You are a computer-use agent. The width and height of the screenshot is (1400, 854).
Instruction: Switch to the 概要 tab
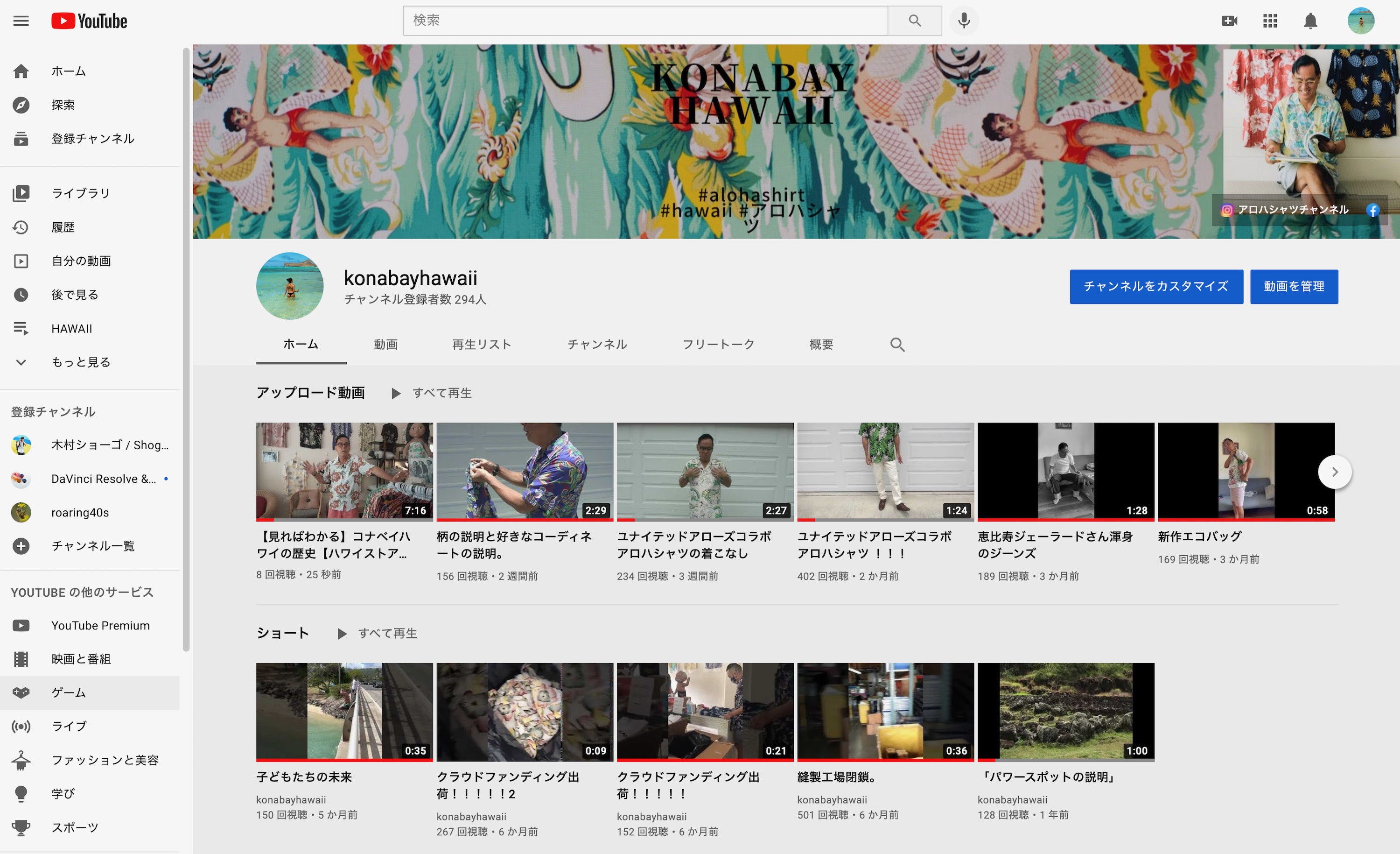(x=821, y=345)
